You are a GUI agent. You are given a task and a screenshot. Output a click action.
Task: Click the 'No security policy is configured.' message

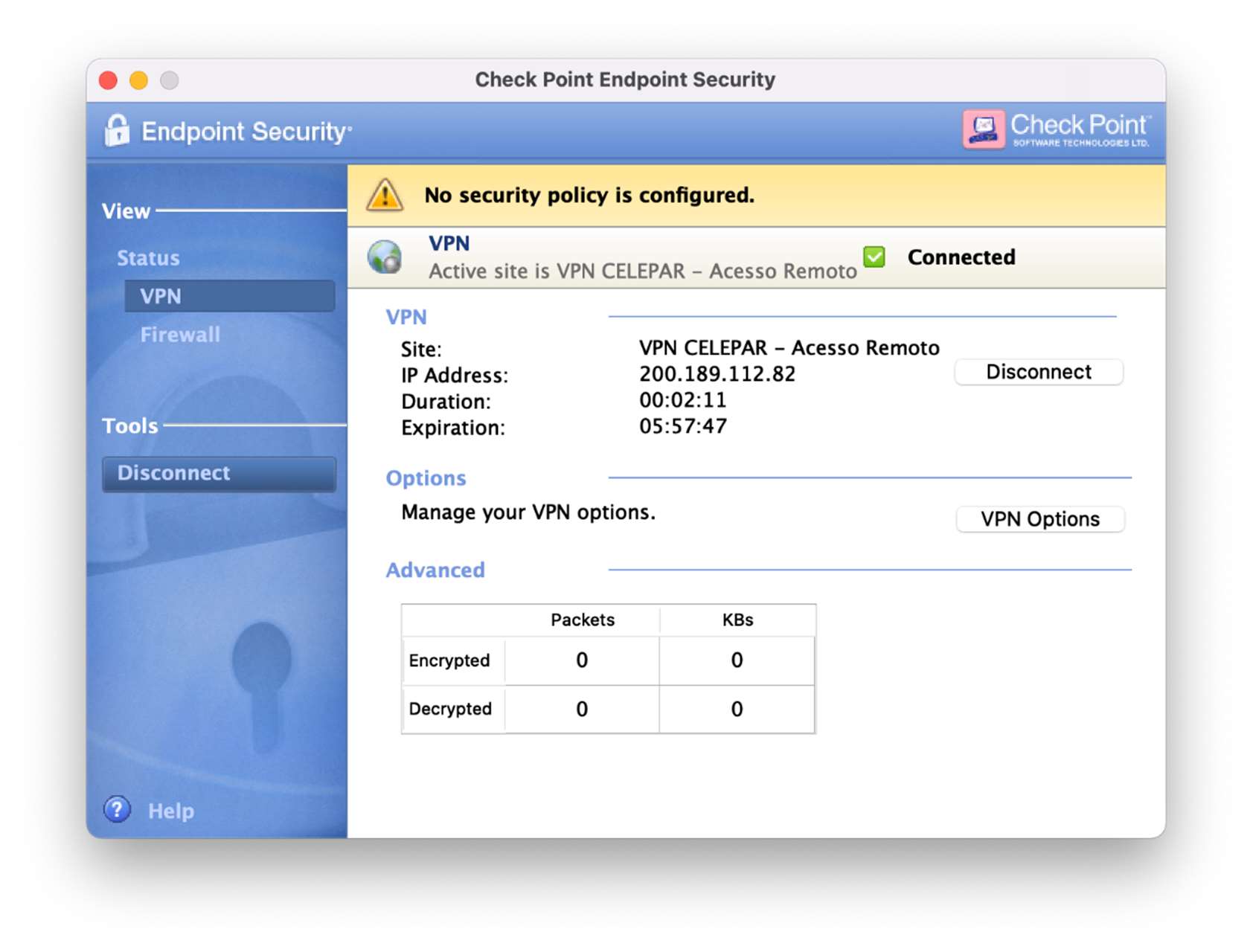click(x=589, y=195)
